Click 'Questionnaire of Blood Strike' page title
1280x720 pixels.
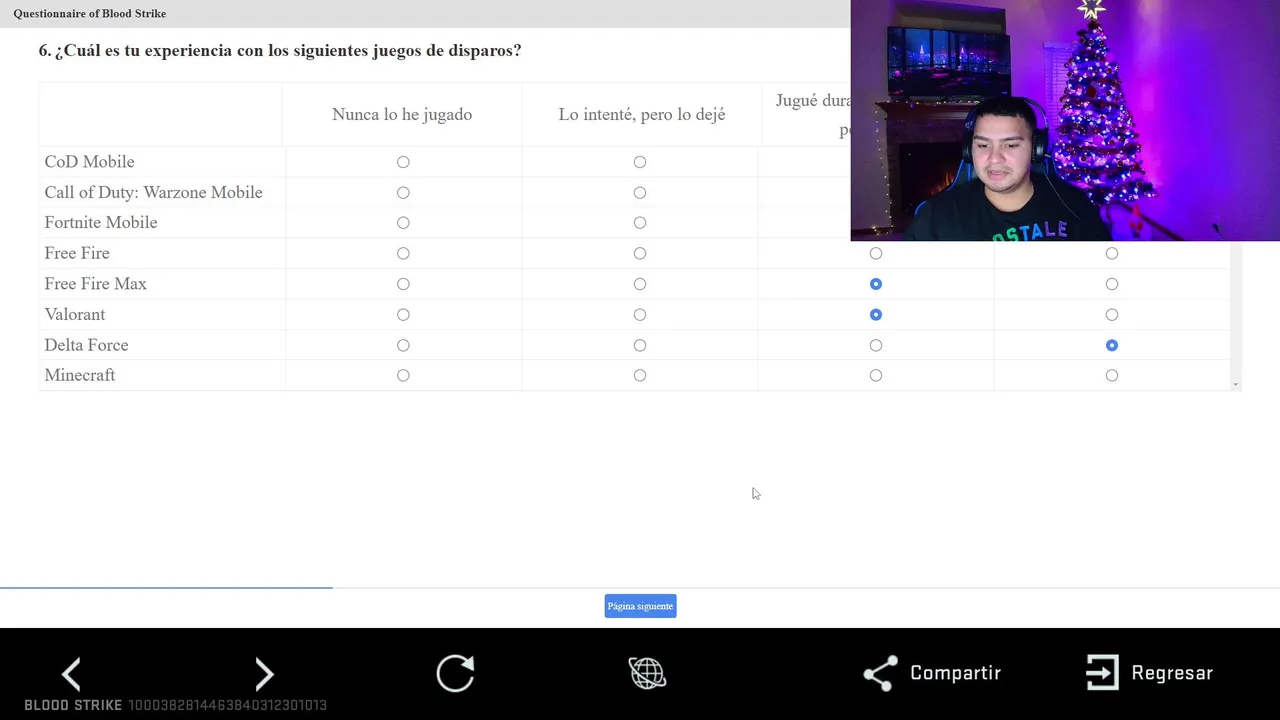tap(90, 13)
